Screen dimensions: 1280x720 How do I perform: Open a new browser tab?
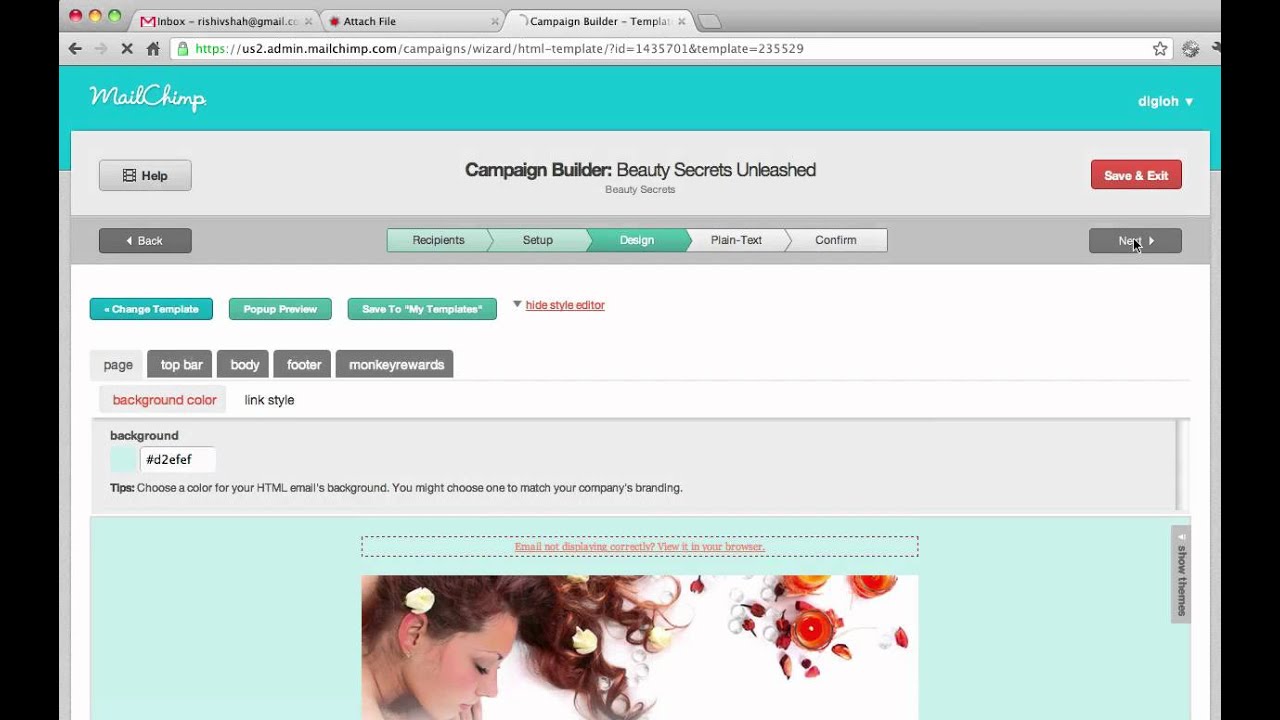pyautogui.click(x=709, y=22)
